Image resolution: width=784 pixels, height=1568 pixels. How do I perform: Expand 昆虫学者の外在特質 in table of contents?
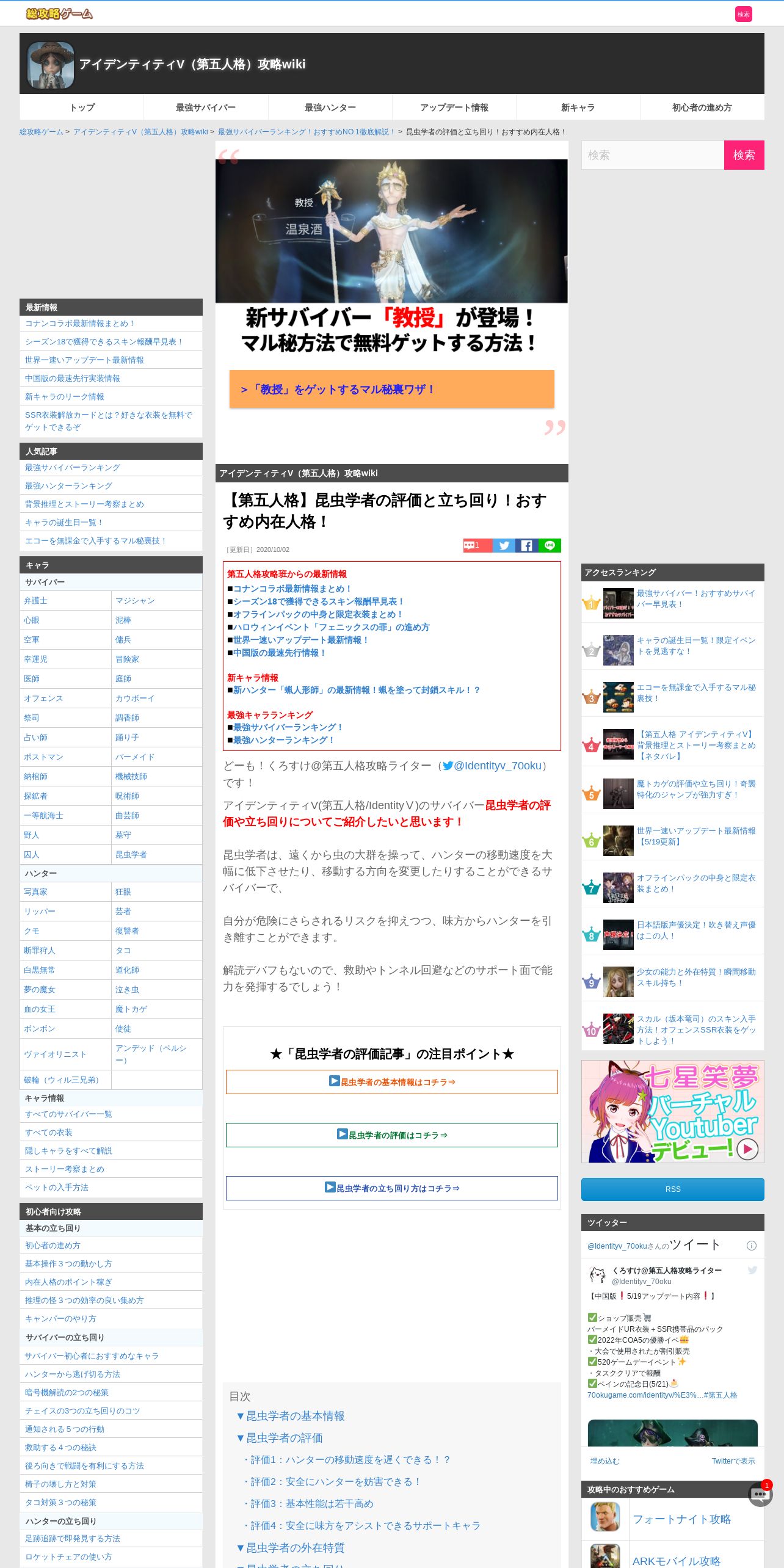(x=291, y=1548)
